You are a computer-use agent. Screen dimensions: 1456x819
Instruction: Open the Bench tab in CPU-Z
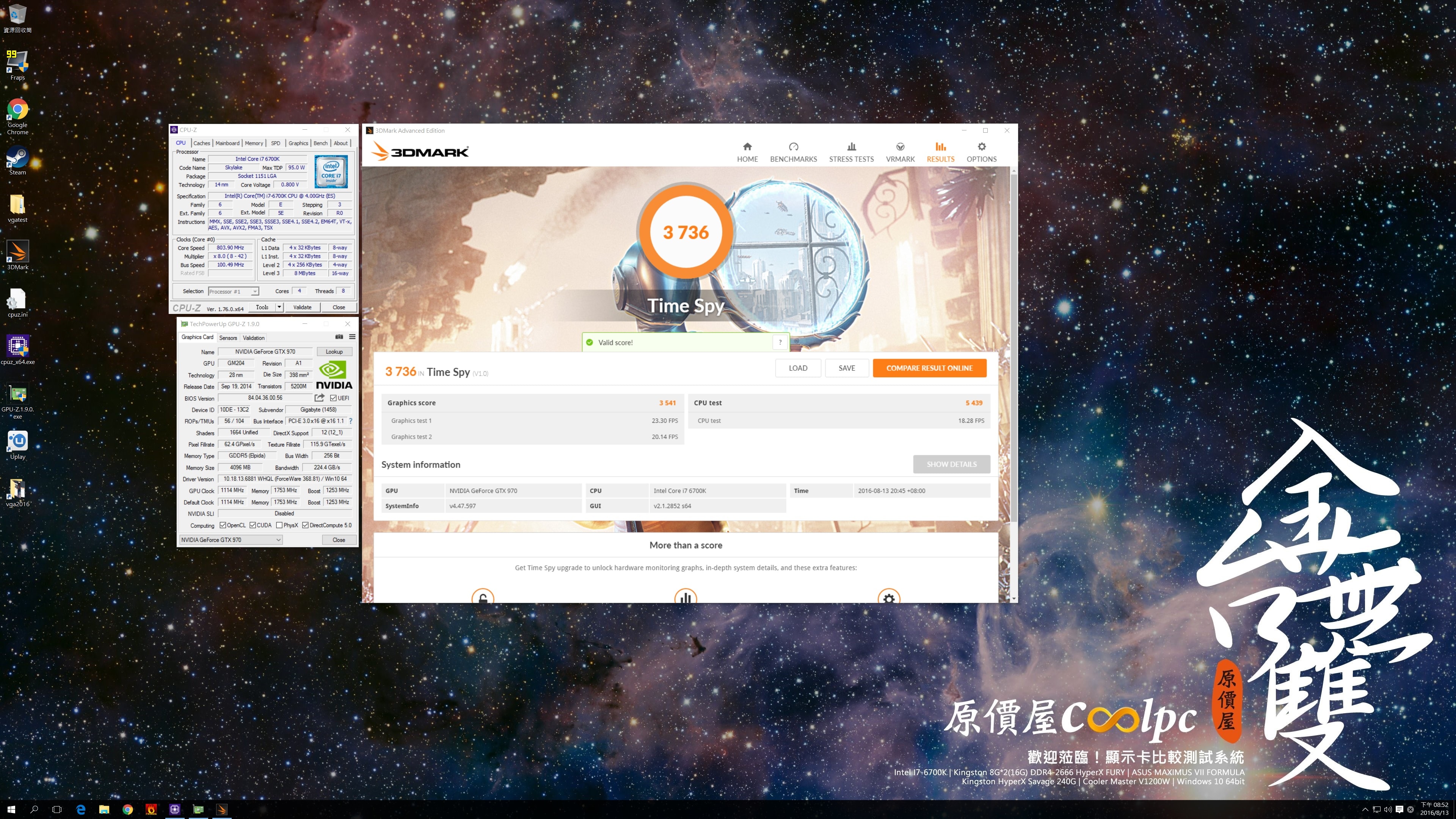[x=320, y=143]
